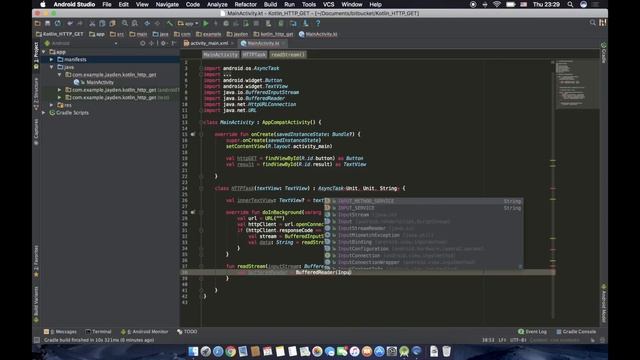The image size is (640, 360).
Task: Switch to the activity_main.xml editor tab
Action: [x=209, y=43]
